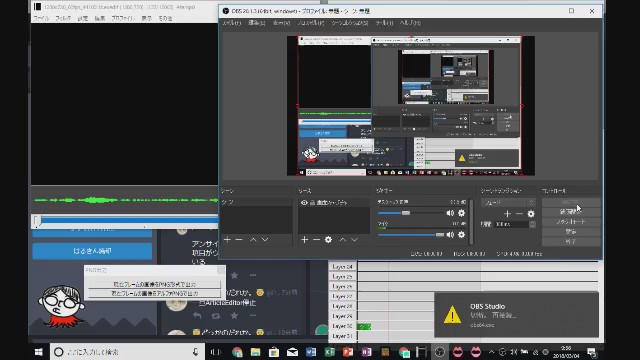The image size is (640, 360).
Task: Select the scene entry in Scenes list
Action: pyautogui.click(x=256, y=202)
